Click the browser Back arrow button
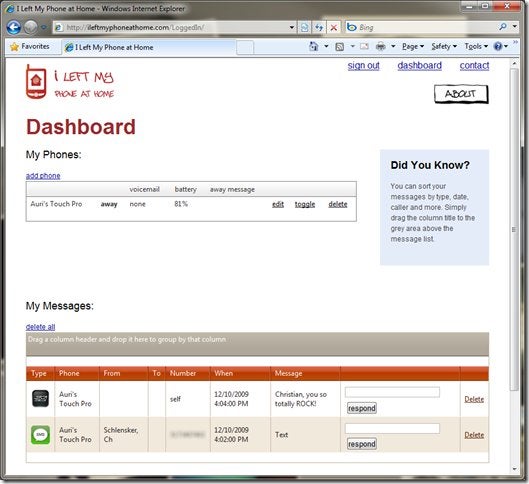 point(14,27)
